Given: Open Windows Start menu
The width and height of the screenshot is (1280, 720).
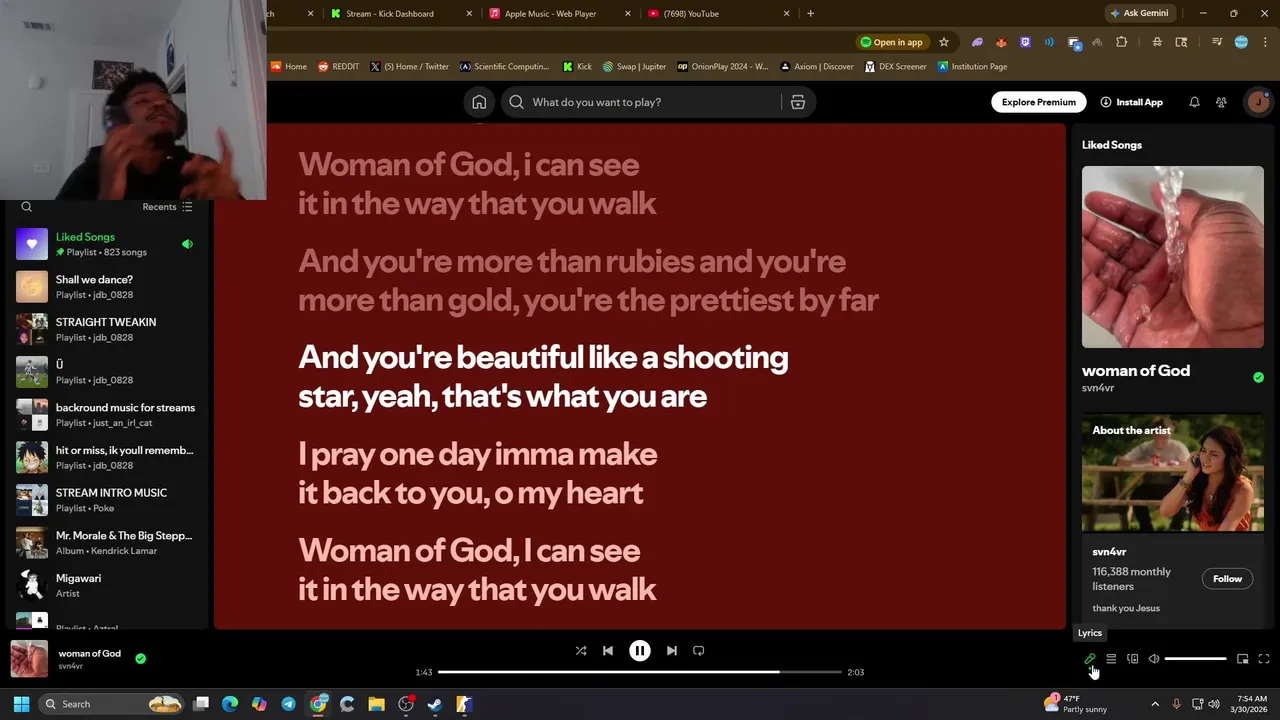Looking at the screenshot, I should (x=21, y=704).
